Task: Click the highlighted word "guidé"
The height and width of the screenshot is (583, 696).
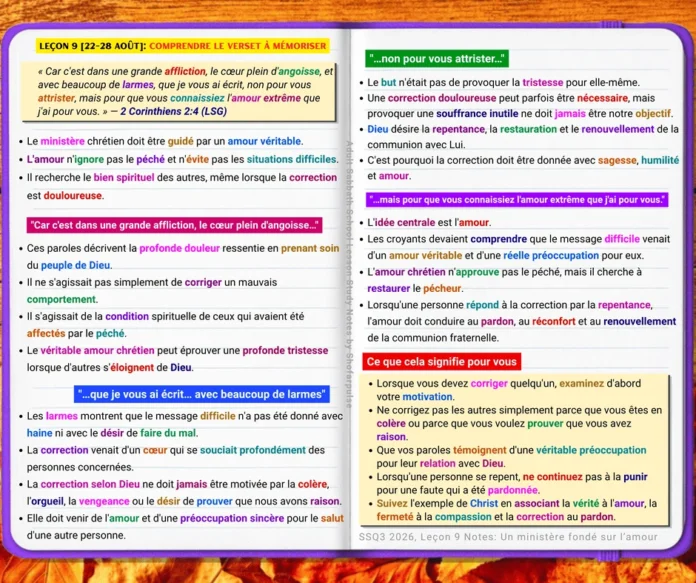Action: [x=180, y=141]
